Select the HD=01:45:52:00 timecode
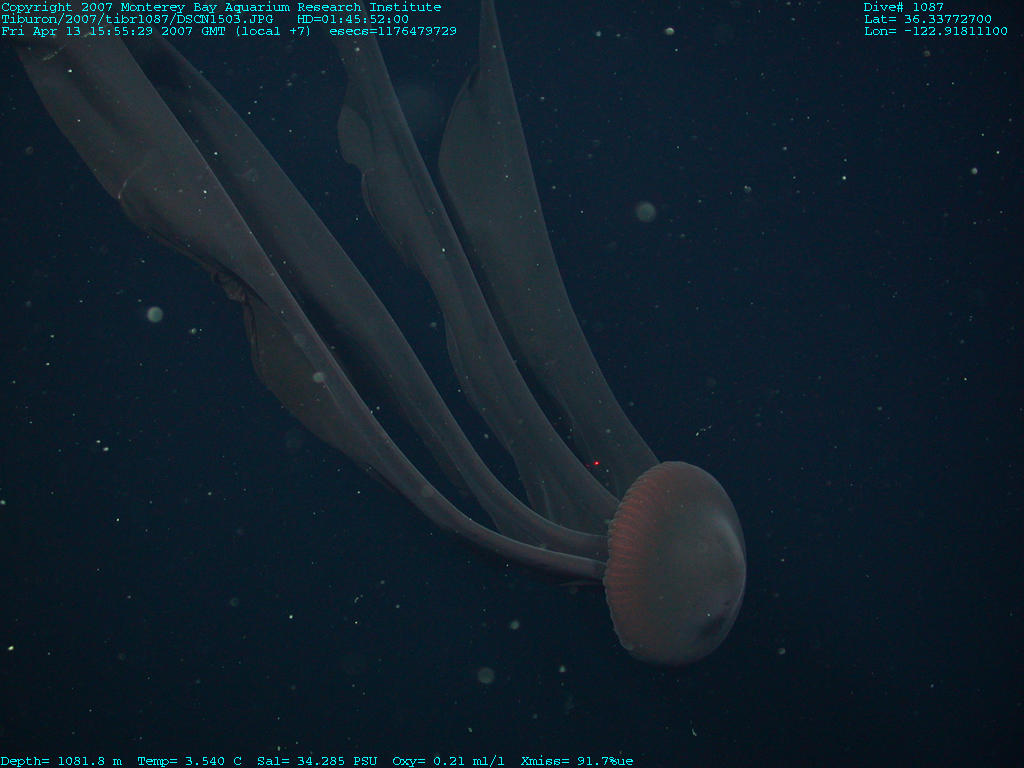 point(353,19)
